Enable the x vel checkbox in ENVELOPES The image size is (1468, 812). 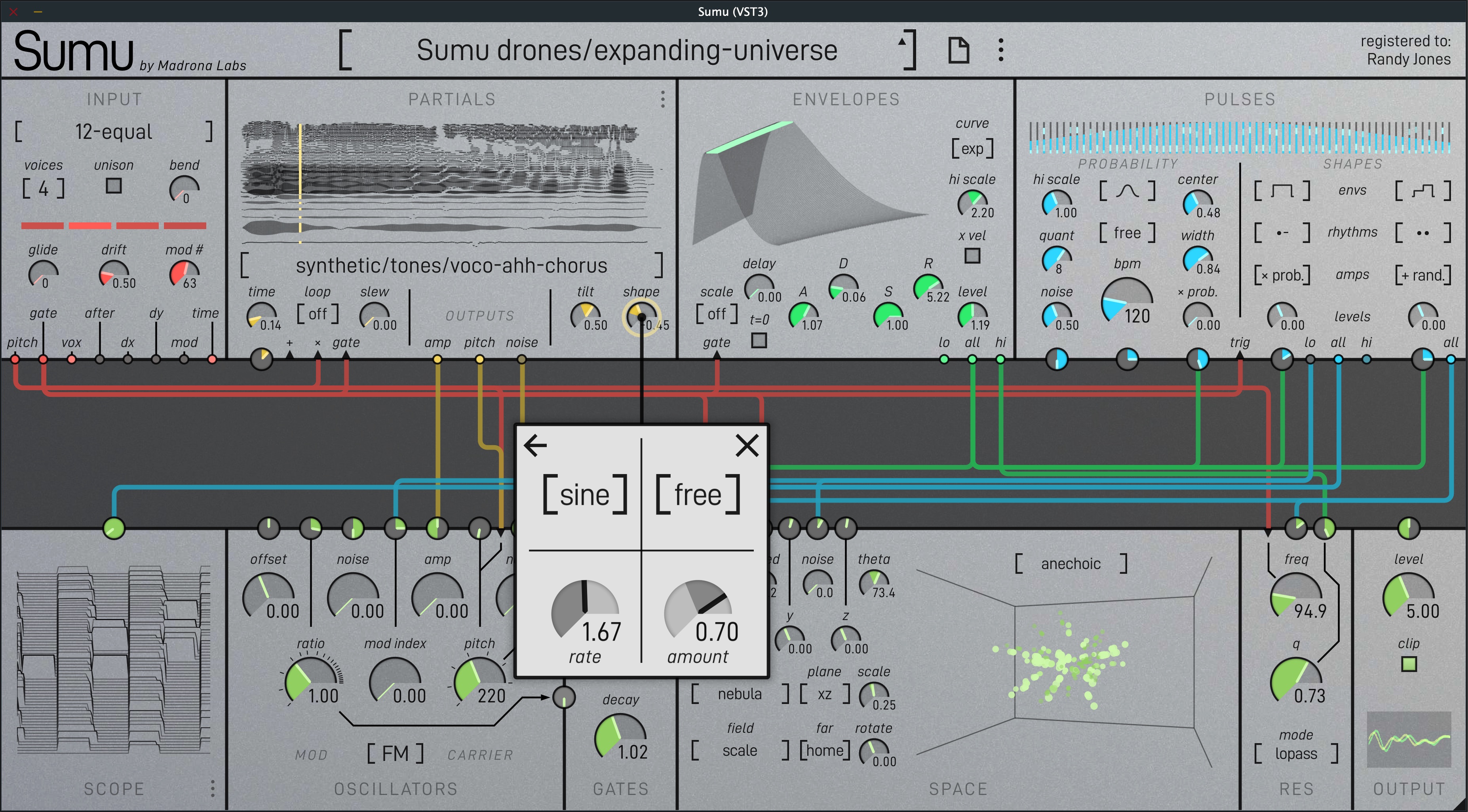point(972,256)
